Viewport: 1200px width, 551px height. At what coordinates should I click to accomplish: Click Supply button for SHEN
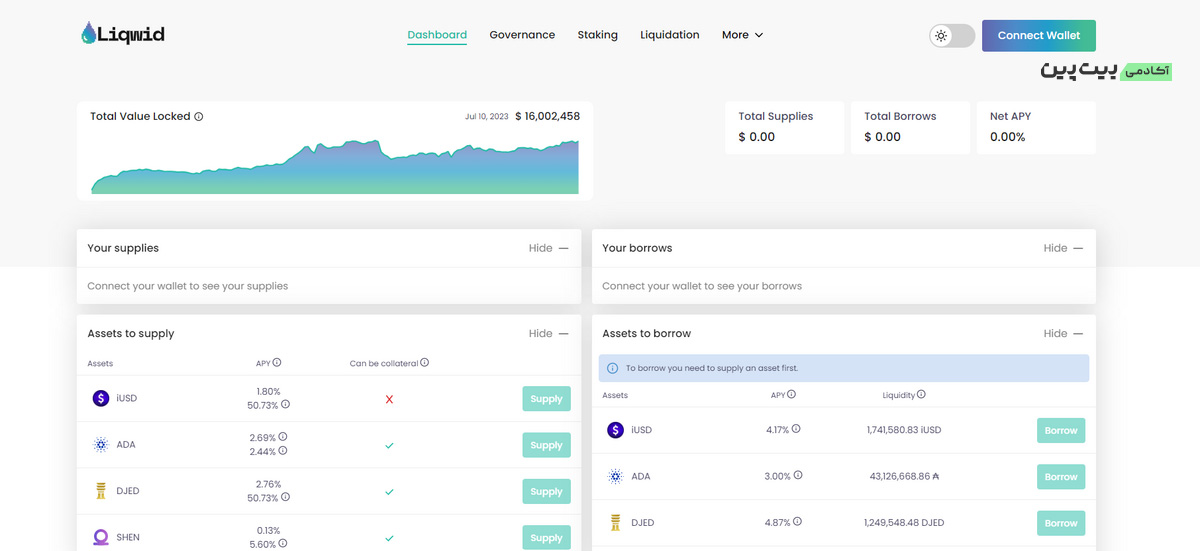(546, 537)
